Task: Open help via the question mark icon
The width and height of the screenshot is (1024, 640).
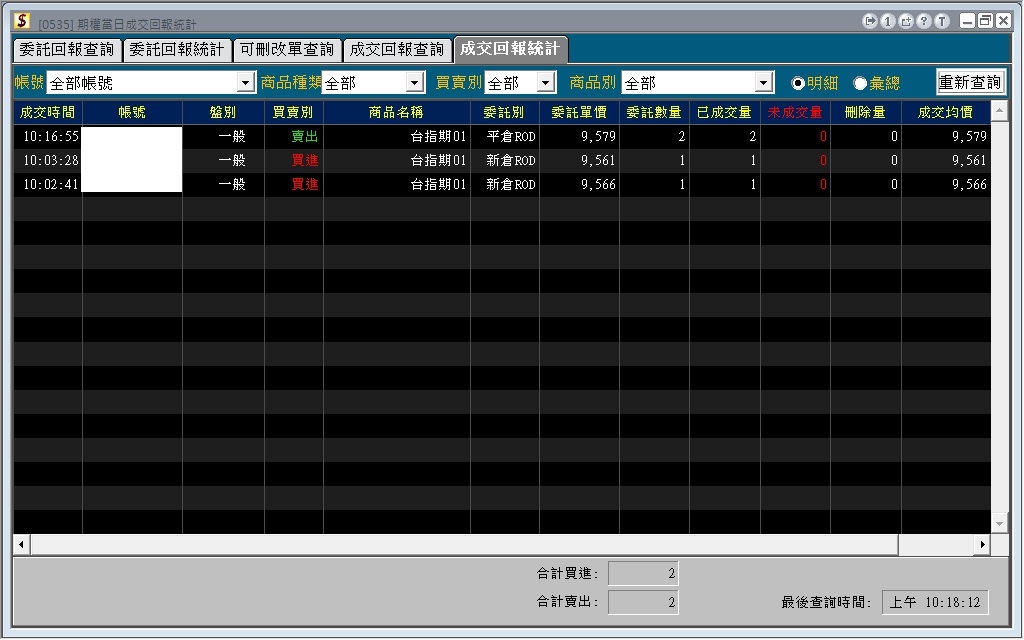Action: [x=924, y=21]
